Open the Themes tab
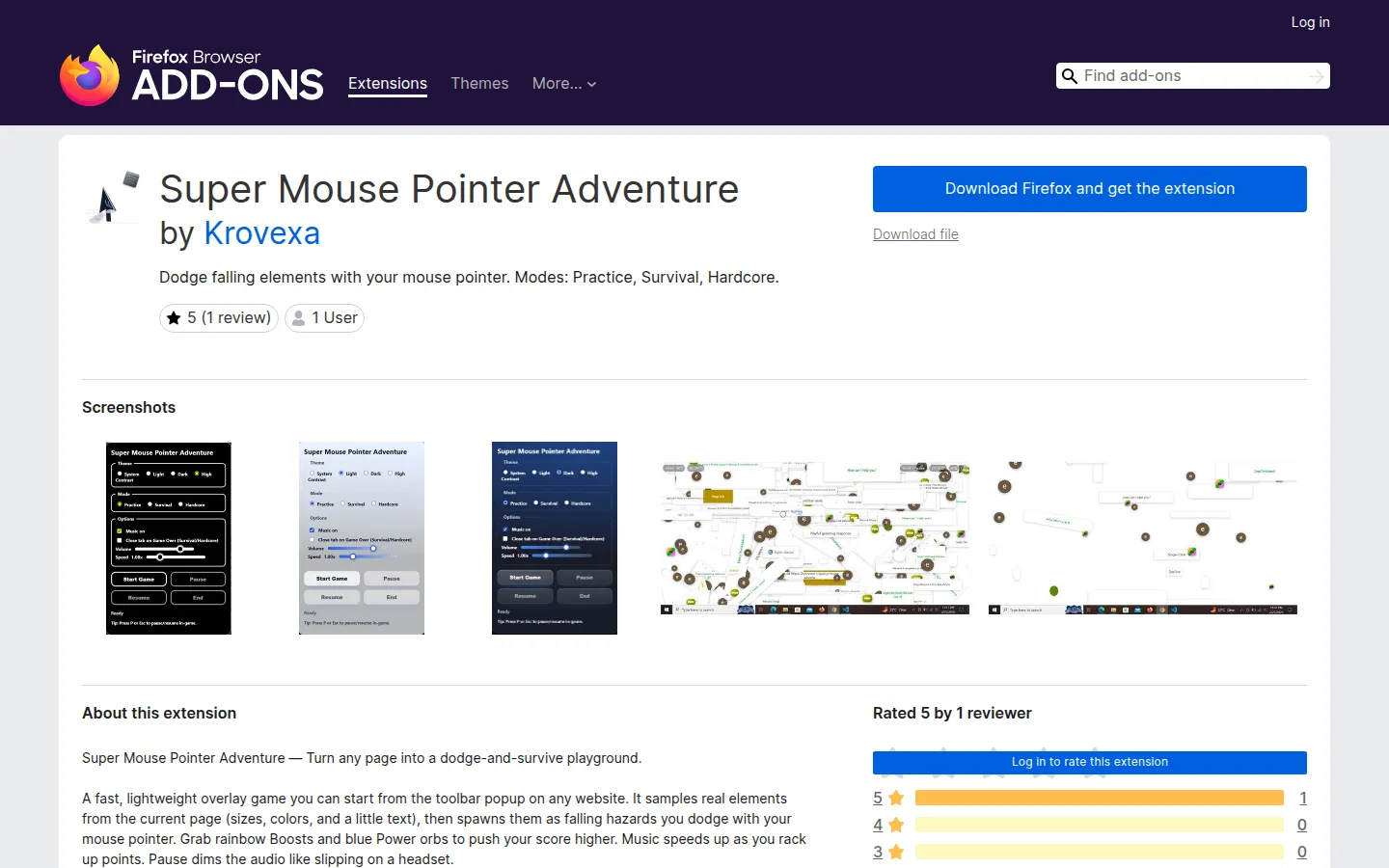The image size is (1389, 868). click(x=479, y=83)
